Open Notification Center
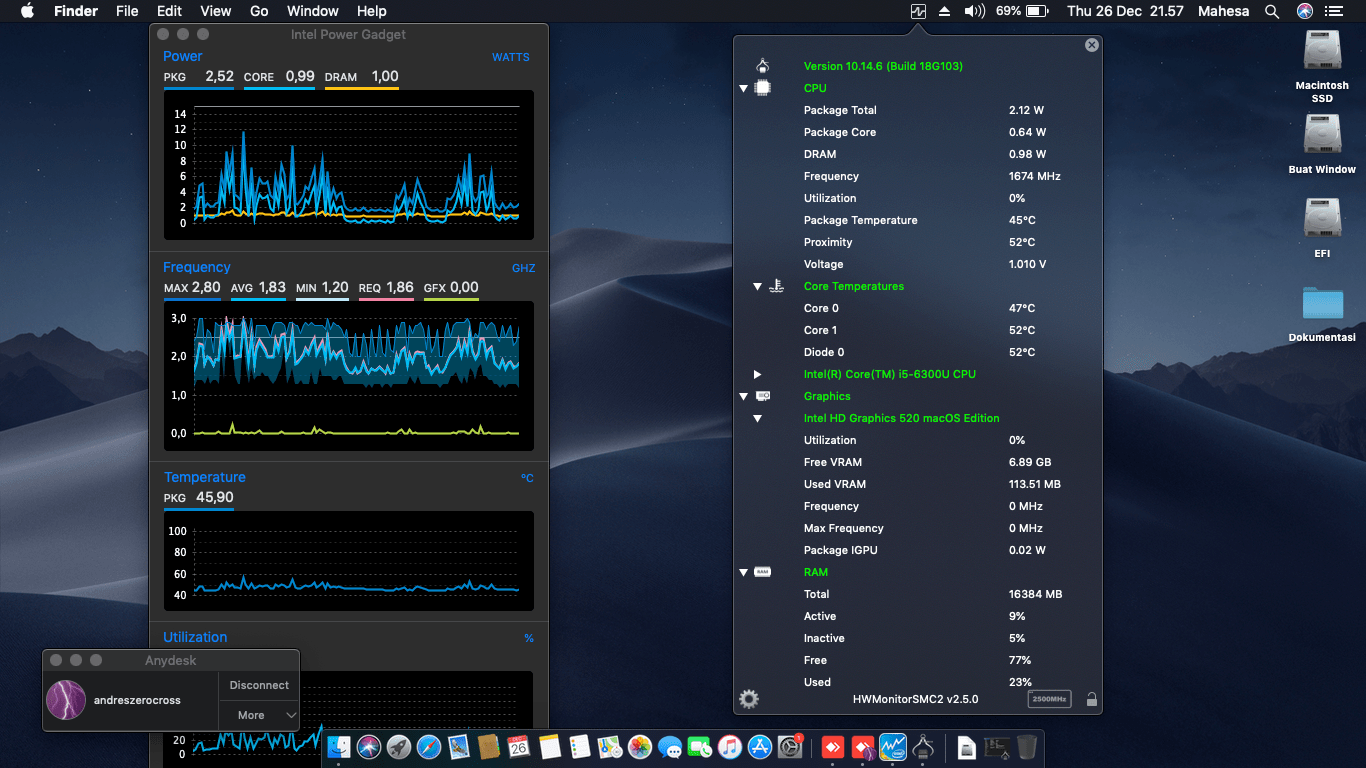Screen dimensions: 1366x768 (1334, 11)
